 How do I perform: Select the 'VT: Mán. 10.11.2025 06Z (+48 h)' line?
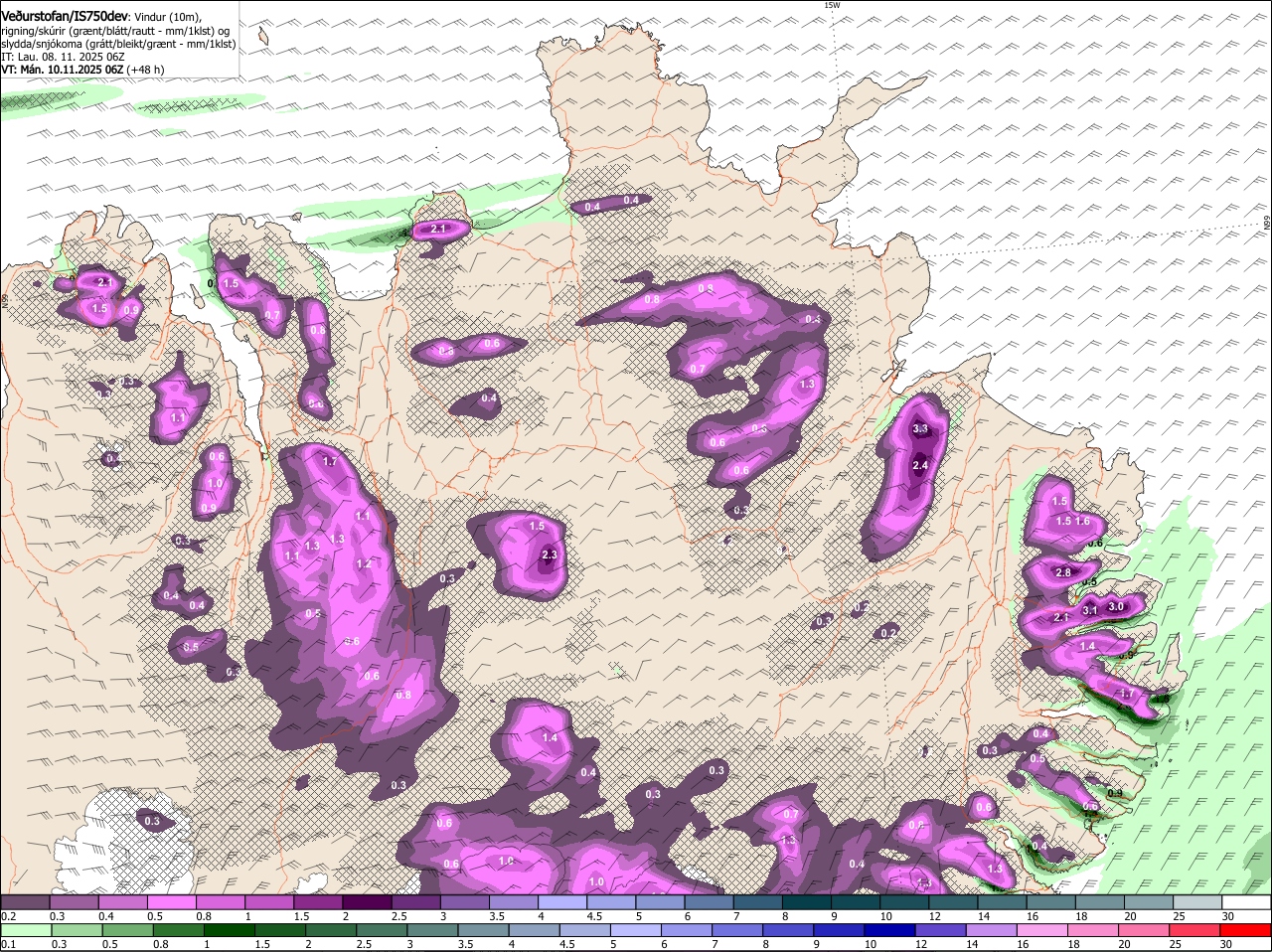click(x=82, y=70)
